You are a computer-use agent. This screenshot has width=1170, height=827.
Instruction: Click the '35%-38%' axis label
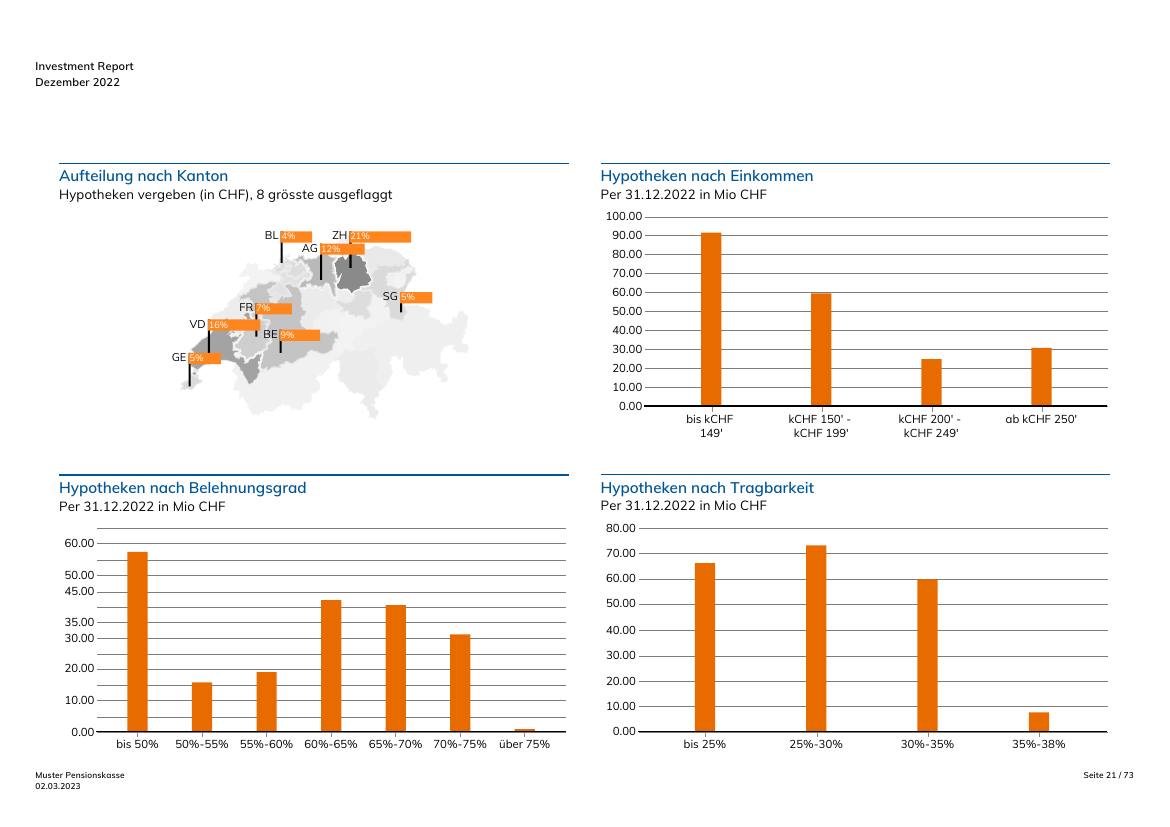pyautogui.click(x=1039, y=744)
